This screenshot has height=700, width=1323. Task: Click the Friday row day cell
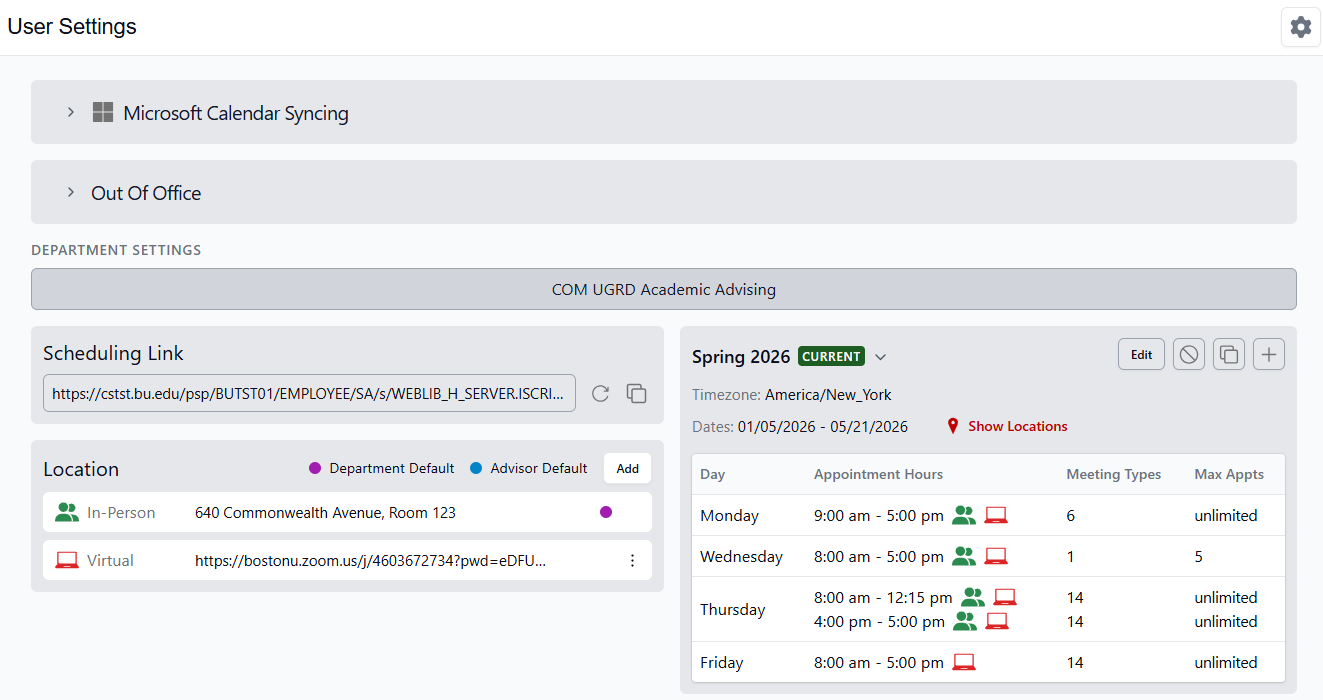tap(721, 663)
